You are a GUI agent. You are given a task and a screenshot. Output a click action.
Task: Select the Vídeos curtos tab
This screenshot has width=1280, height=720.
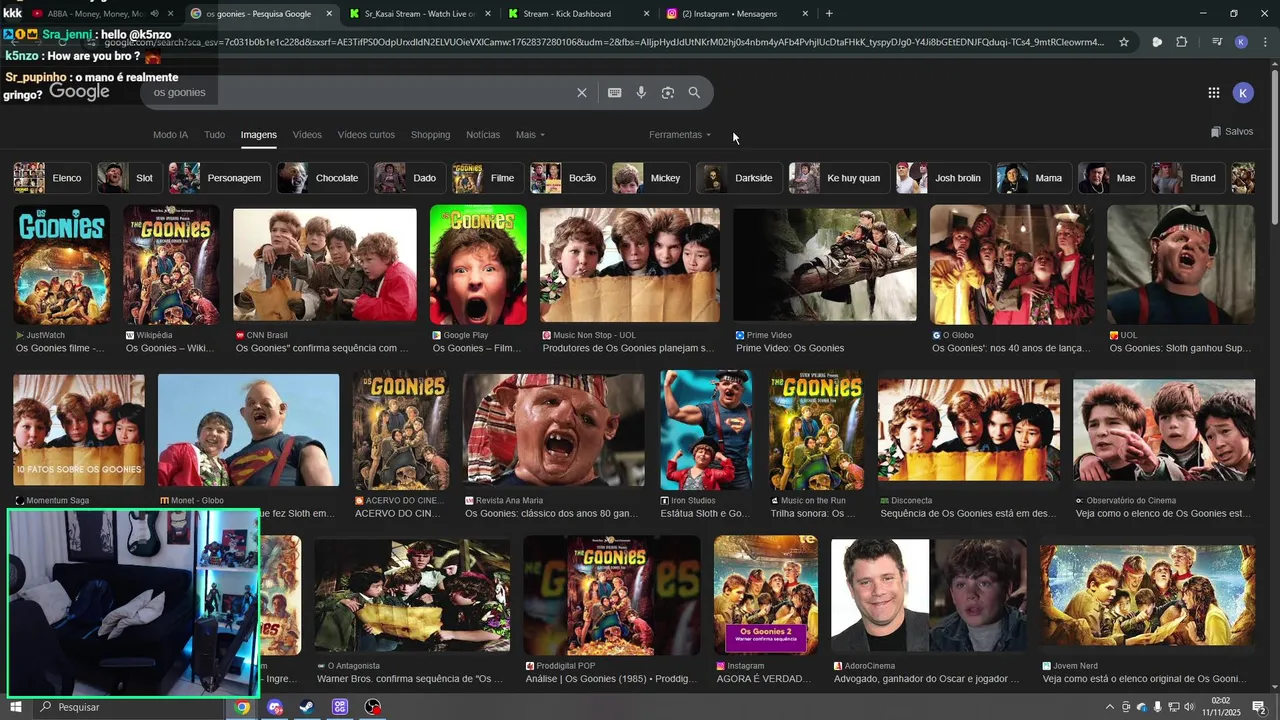coord(366,134)
